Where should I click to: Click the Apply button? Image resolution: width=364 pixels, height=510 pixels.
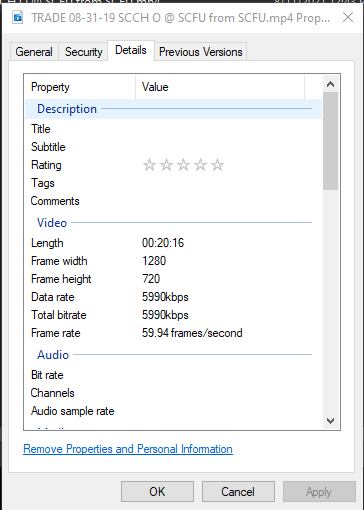[x=319, y=492]
